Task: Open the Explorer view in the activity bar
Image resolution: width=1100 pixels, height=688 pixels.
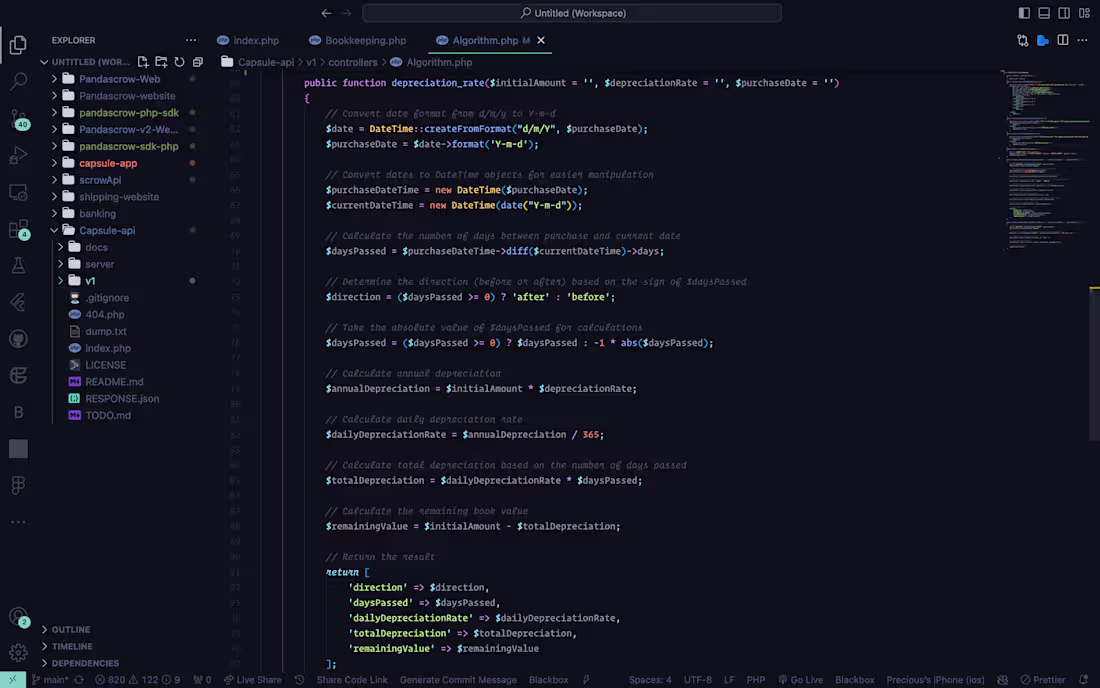Action: pos(18,45)
